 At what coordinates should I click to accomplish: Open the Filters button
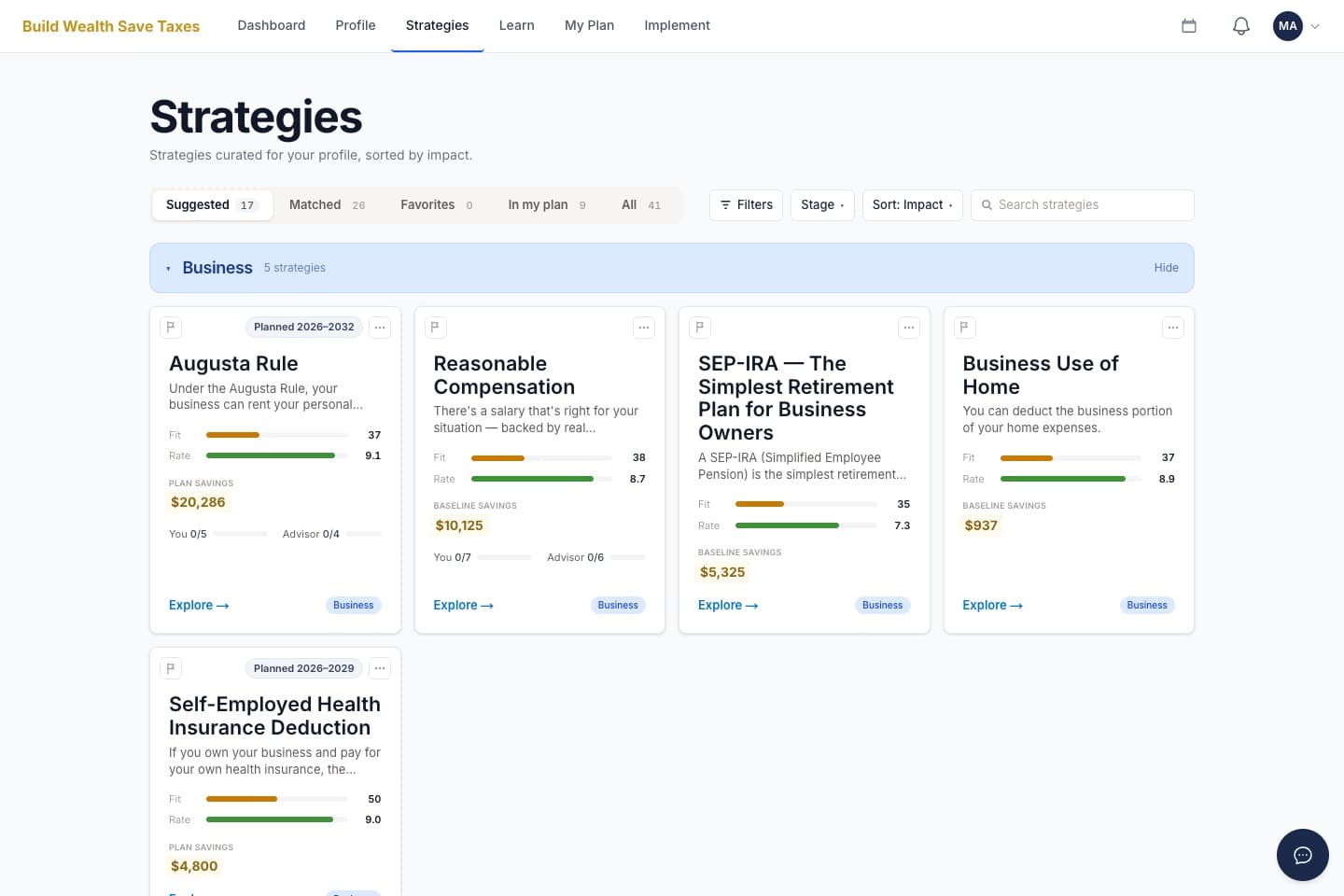(746, 205)
